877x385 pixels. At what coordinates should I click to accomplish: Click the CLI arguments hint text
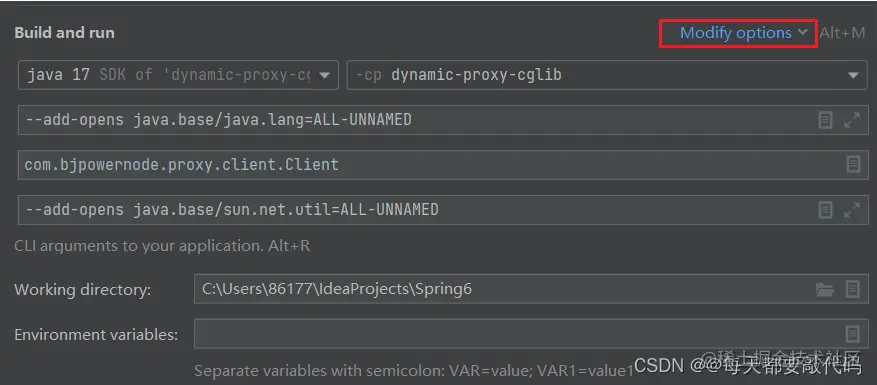tap(162, 246)
